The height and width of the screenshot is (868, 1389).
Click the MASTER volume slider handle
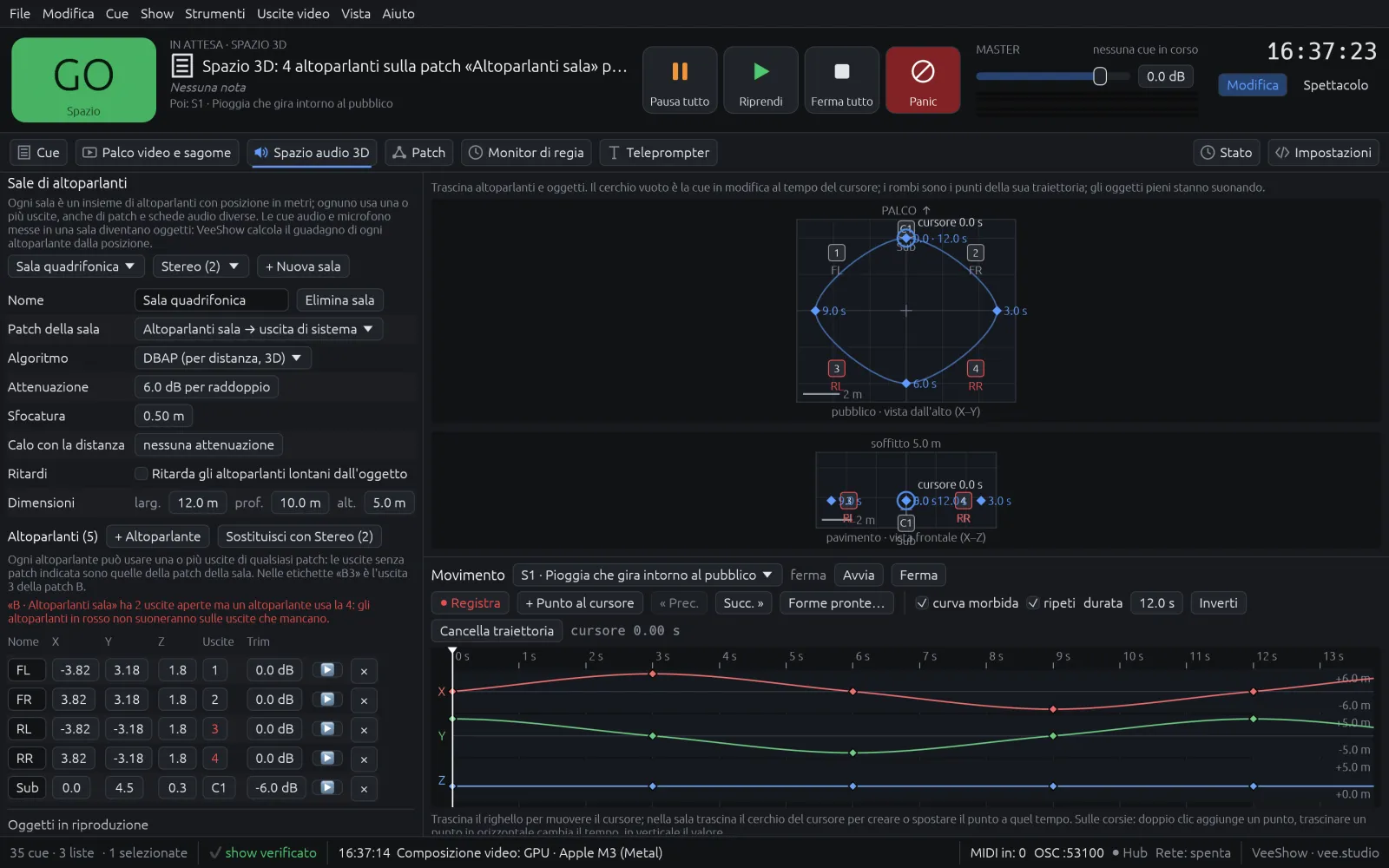1100,76
